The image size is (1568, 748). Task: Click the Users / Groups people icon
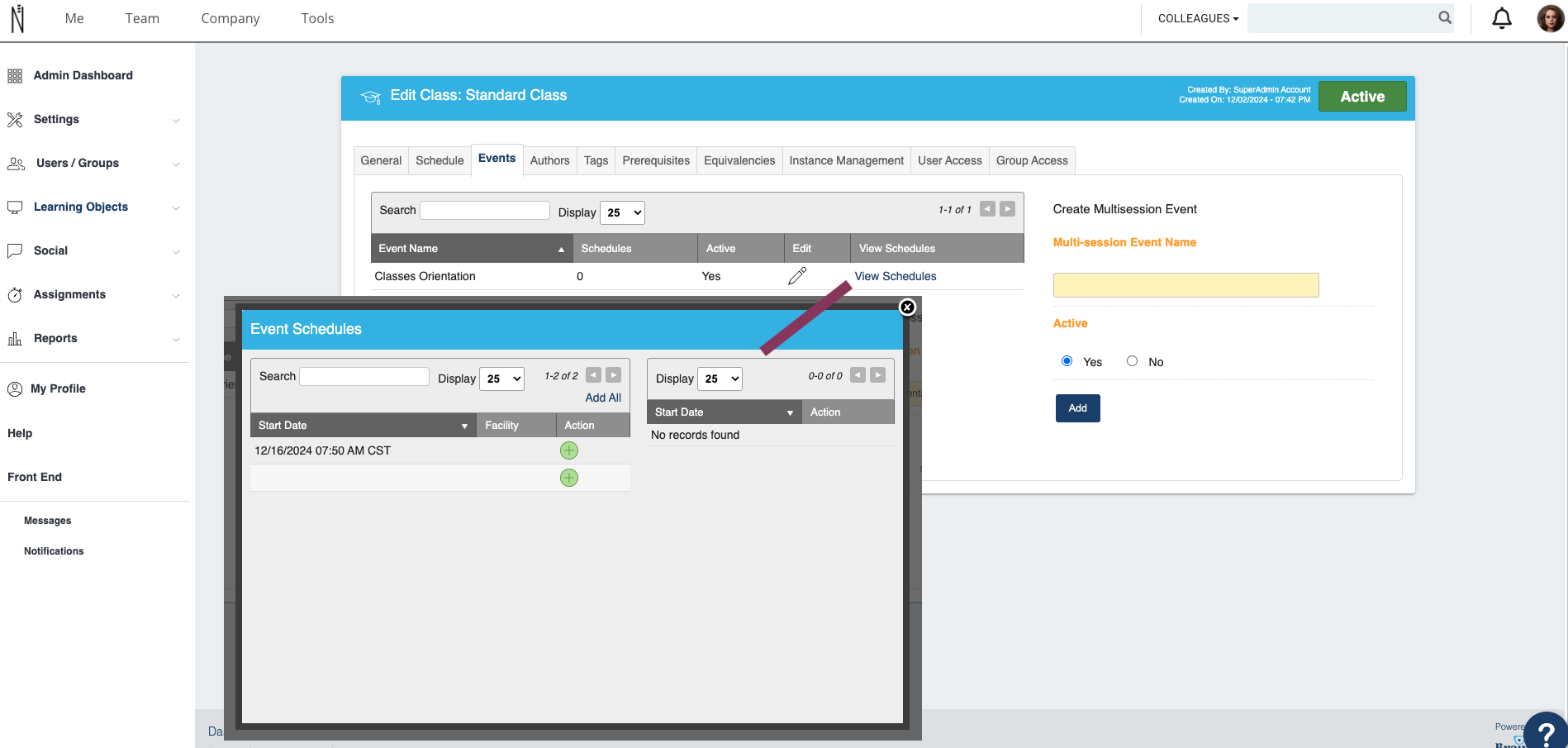click(x=16, y=164)
